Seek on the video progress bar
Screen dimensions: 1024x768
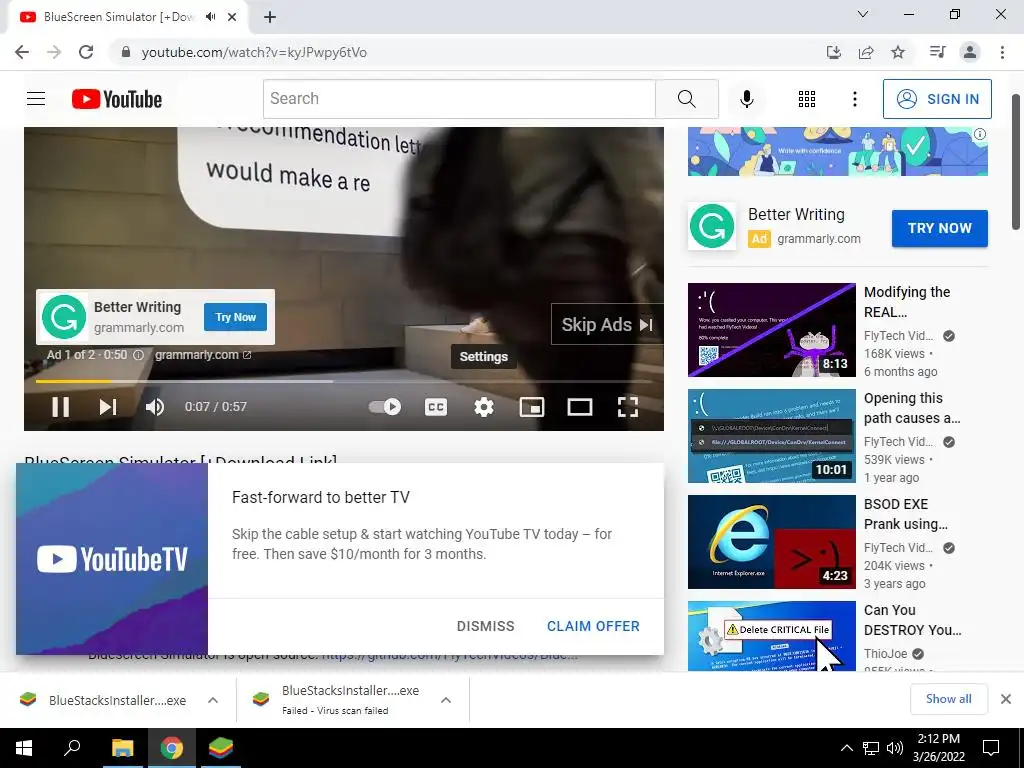[344, 381]
